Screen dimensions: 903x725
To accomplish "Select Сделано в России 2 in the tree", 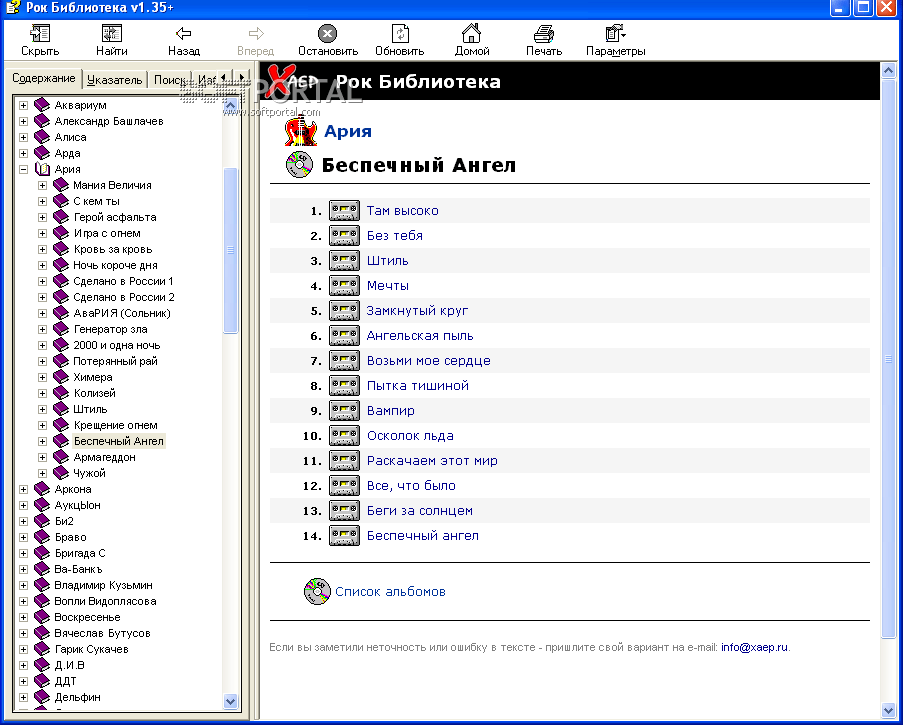I will (x=124, y=297).
